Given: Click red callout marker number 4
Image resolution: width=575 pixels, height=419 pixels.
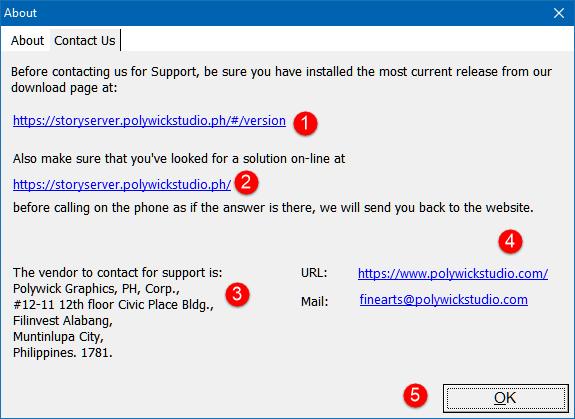Looking at the screenshot, I should [510, 242].
